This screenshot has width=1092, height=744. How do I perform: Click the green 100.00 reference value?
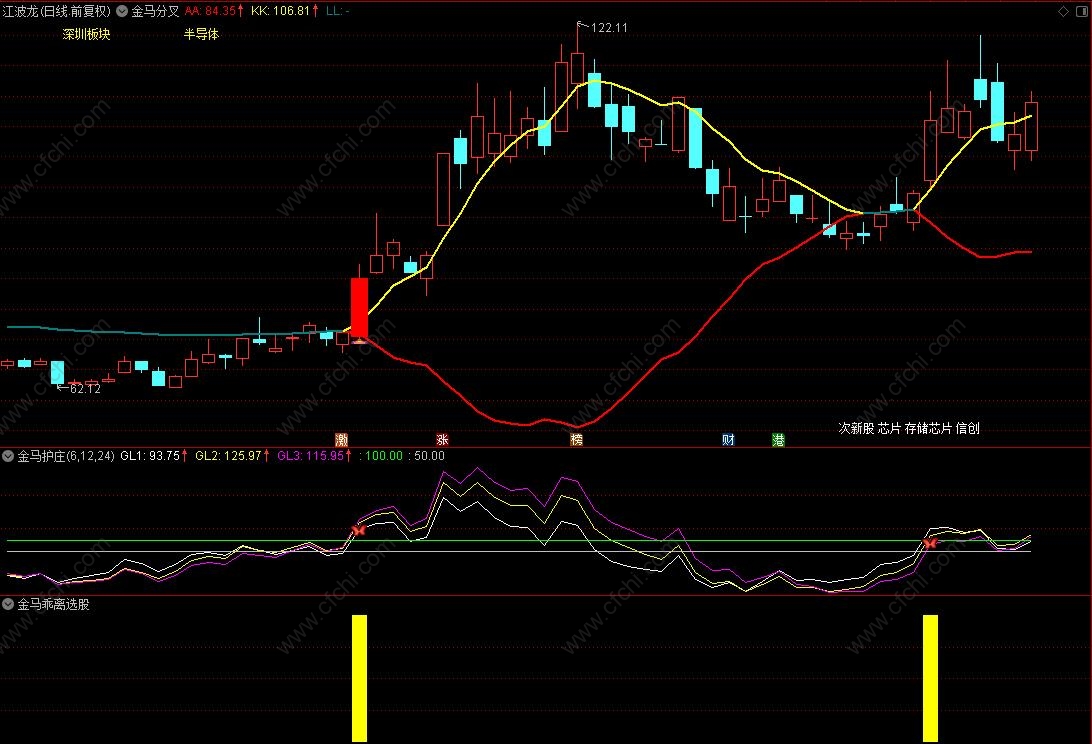(x=384, y=456)
